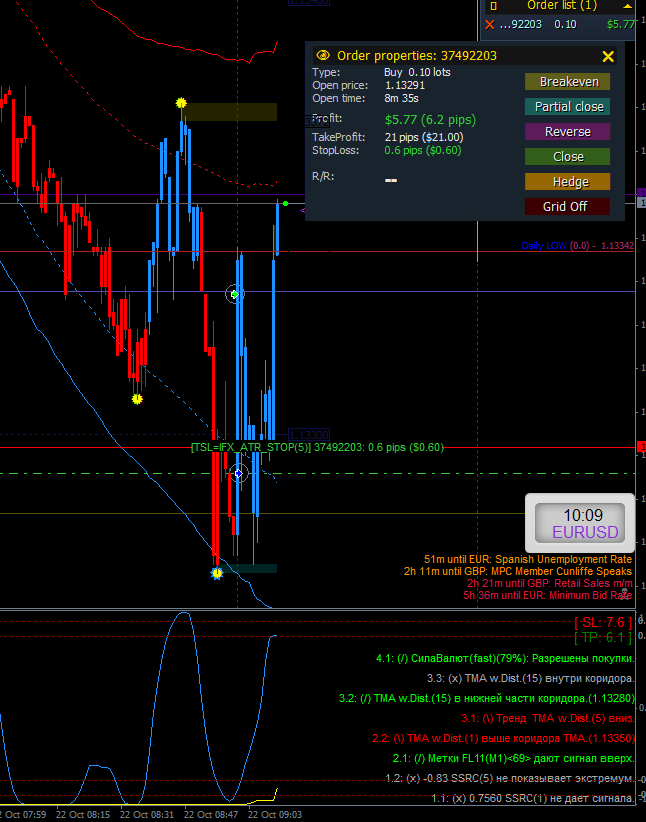Viewport: 646px width, 822px height.
Task: Click the yellow highlighted zone near the top star
Action: (x=231, y=112)
